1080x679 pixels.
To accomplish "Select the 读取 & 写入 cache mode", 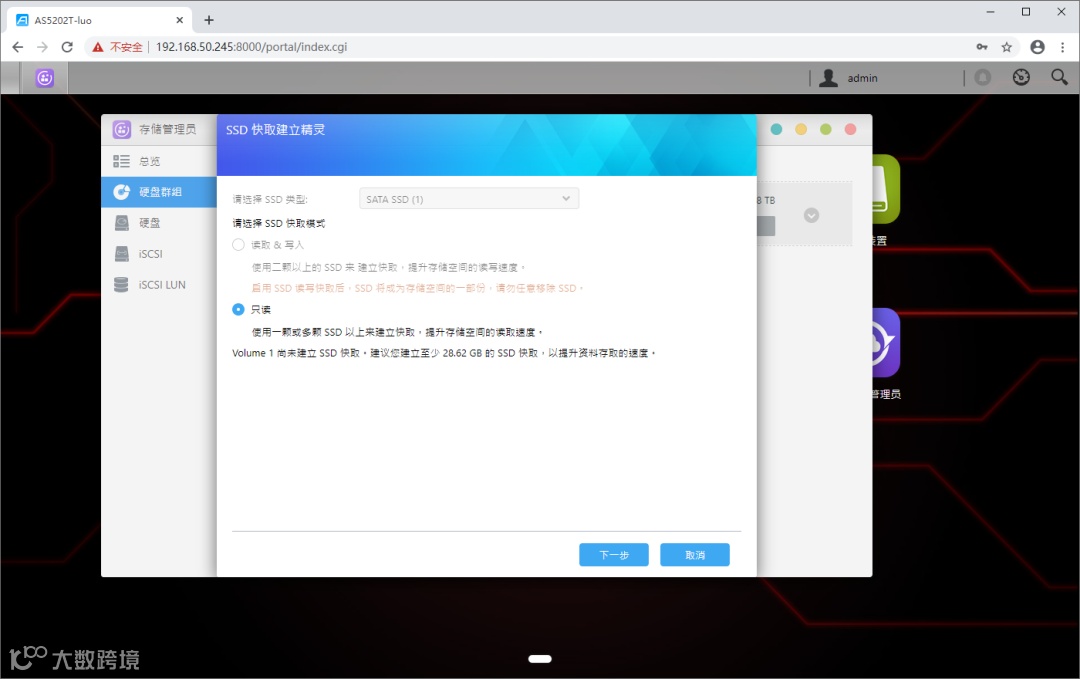I will [238, 244].
